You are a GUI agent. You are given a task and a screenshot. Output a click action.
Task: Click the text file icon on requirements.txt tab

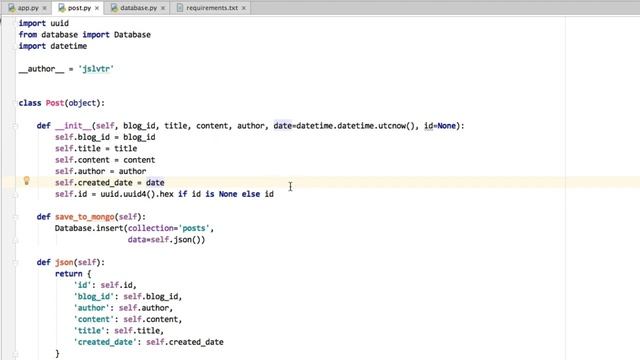click(x=180, y=8)
